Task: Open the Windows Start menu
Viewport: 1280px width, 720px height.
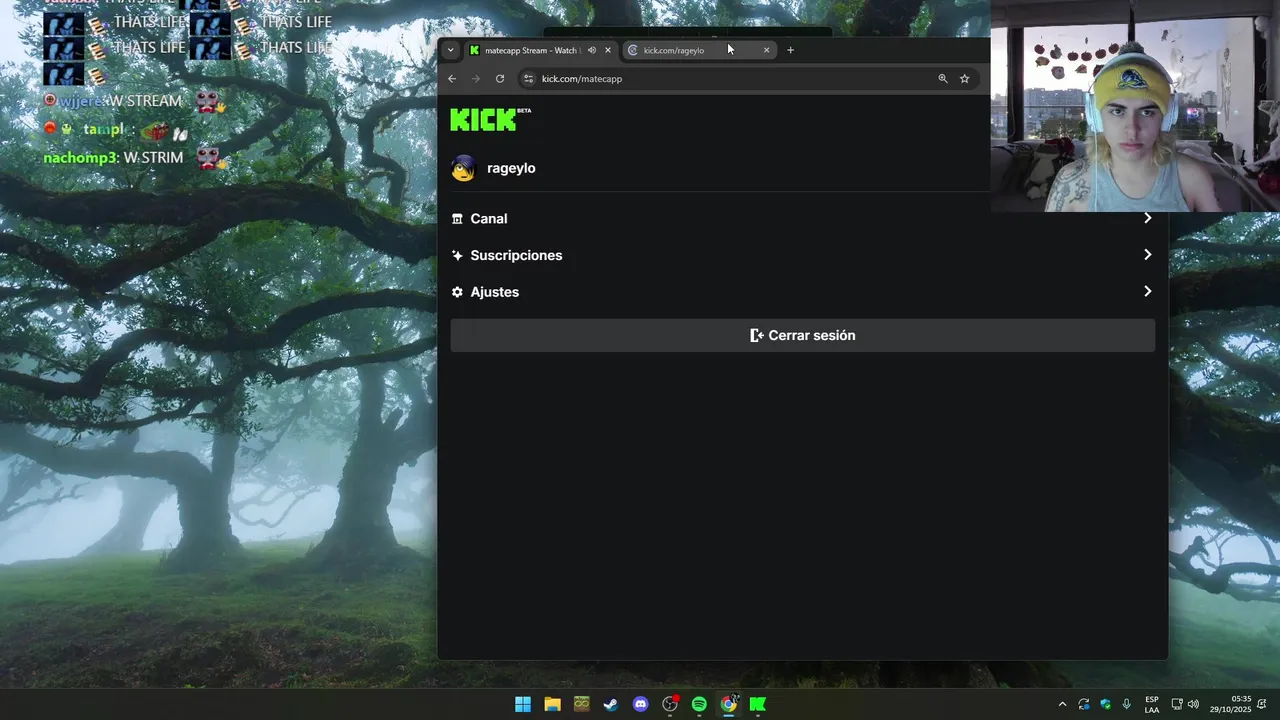Action: pos(523,704)
